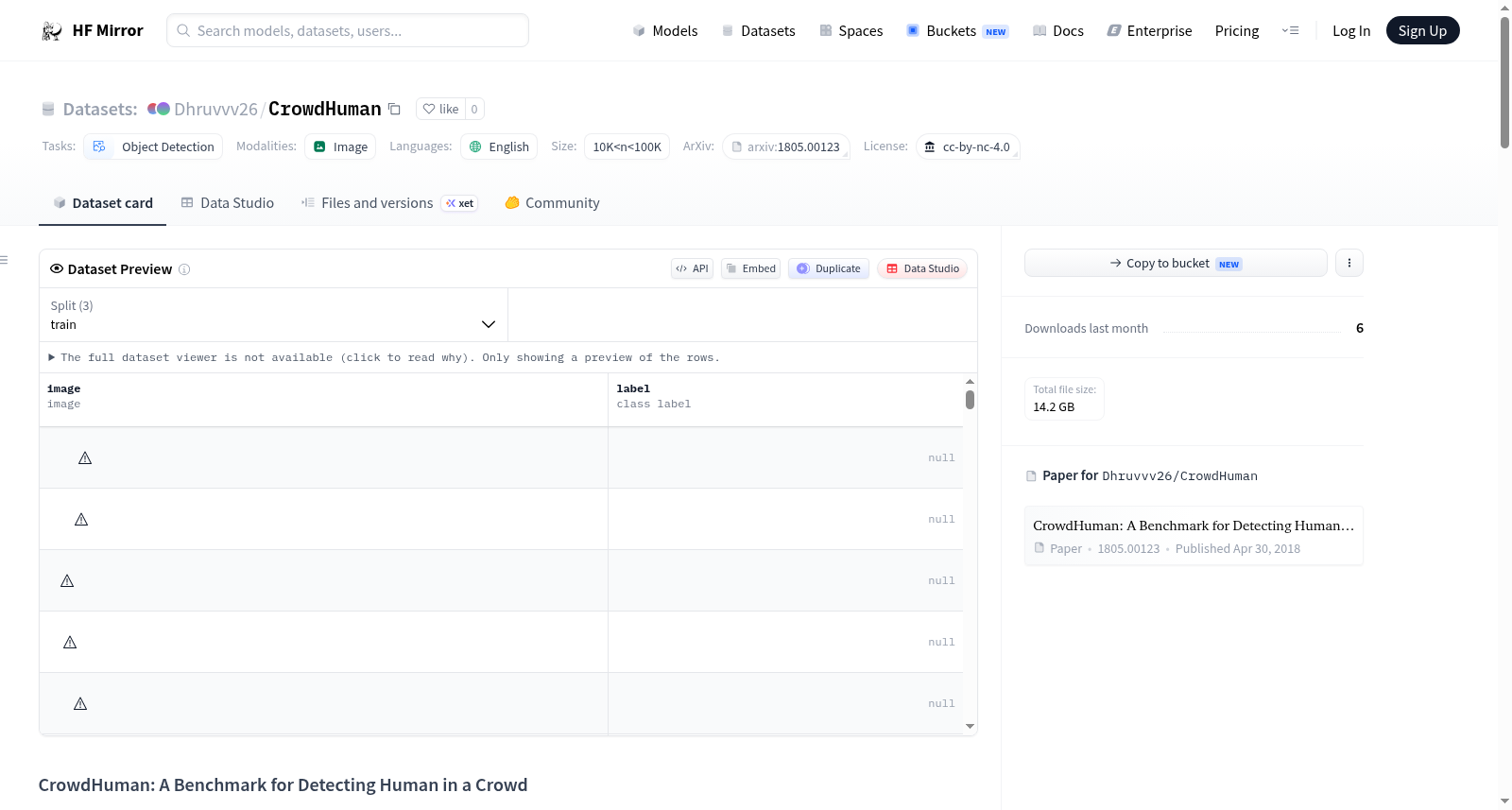Screen dimensions: 1512x810
Task: Click the Dataset Preview info icon
Action: 184,269
